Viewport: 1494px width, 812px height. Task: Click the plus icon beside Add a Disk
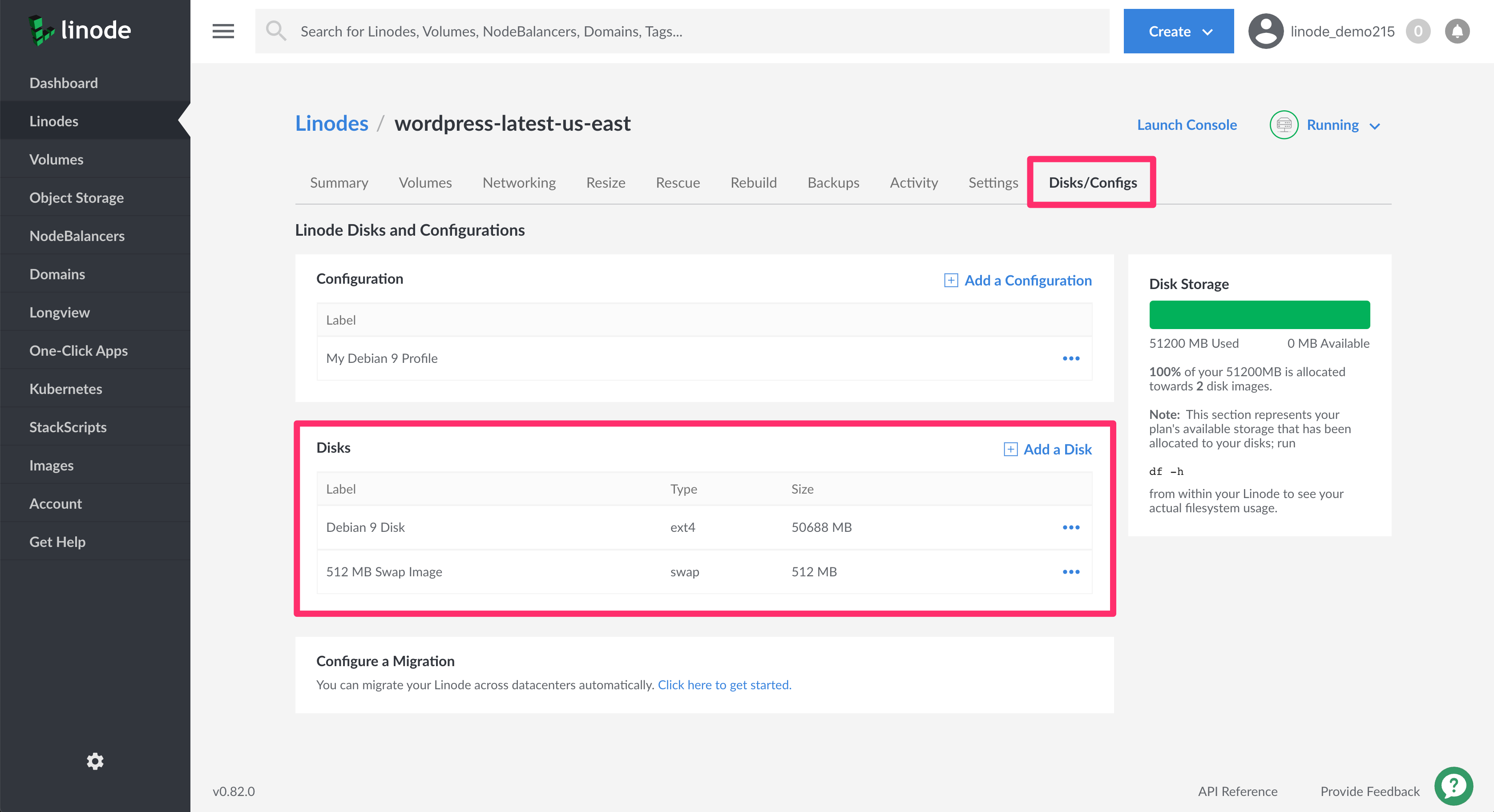1010,449
